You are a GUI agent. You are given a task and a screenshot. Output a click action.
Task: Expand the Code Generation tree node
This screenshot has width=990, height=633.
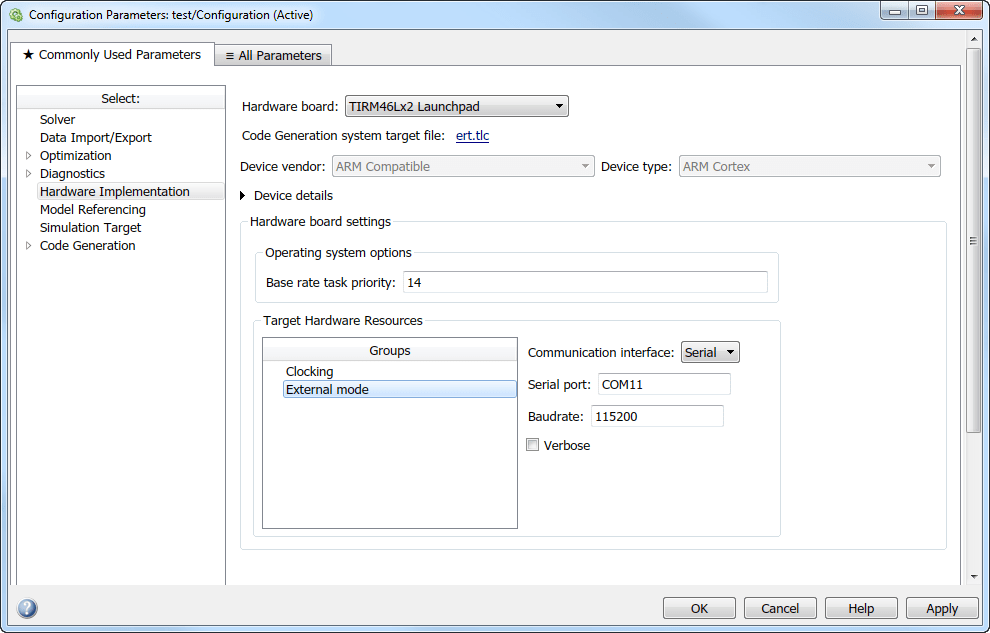point(28,245)
